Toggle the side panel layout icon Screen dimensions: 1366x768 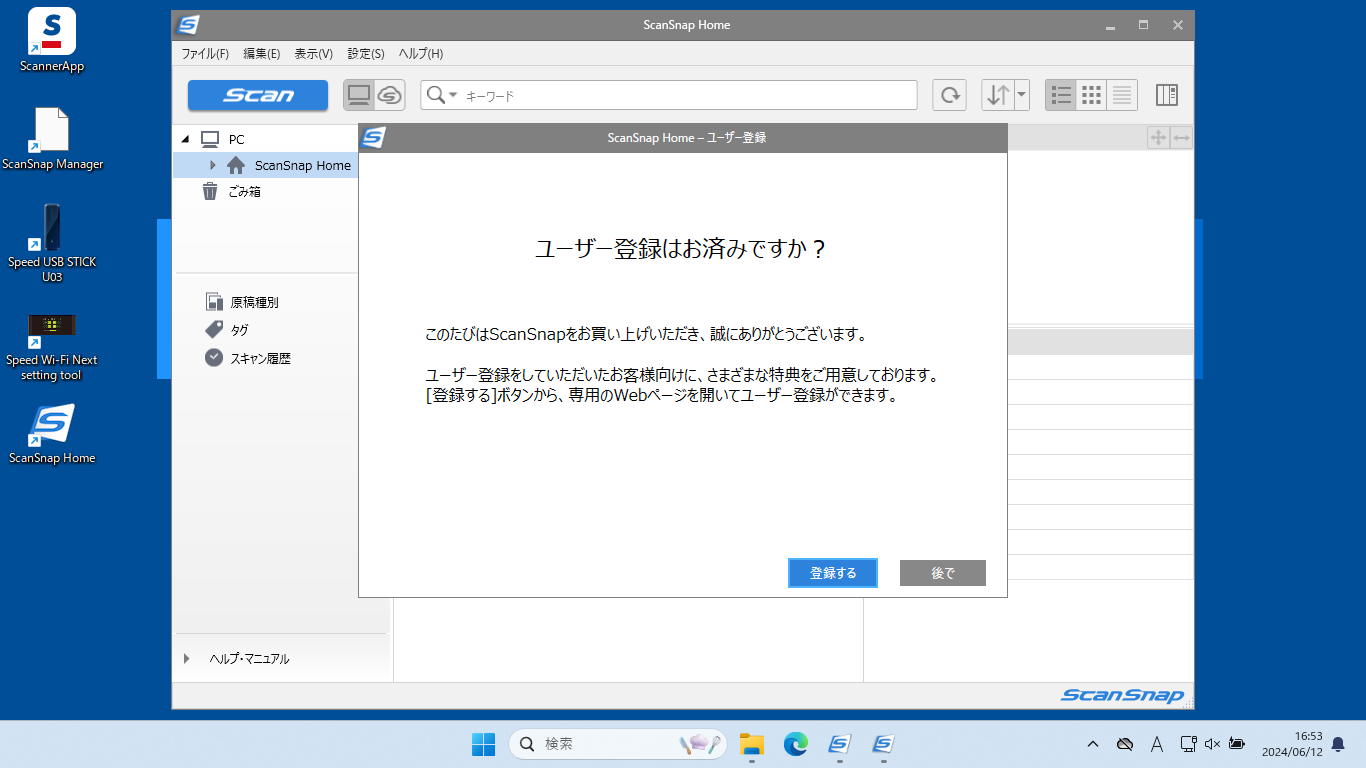pos(1167,95)
